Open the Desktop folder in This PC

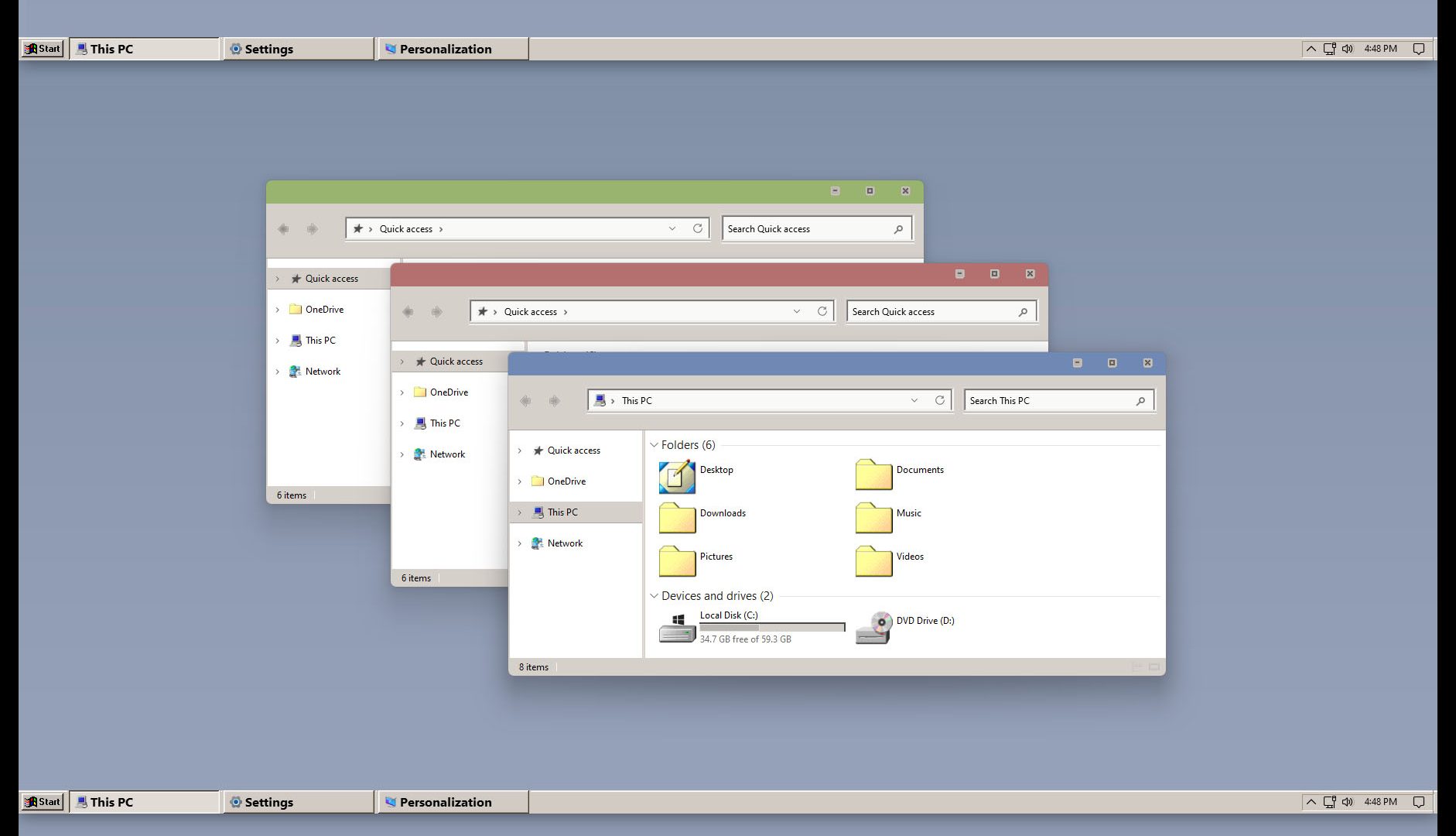(x=677, y=476)
